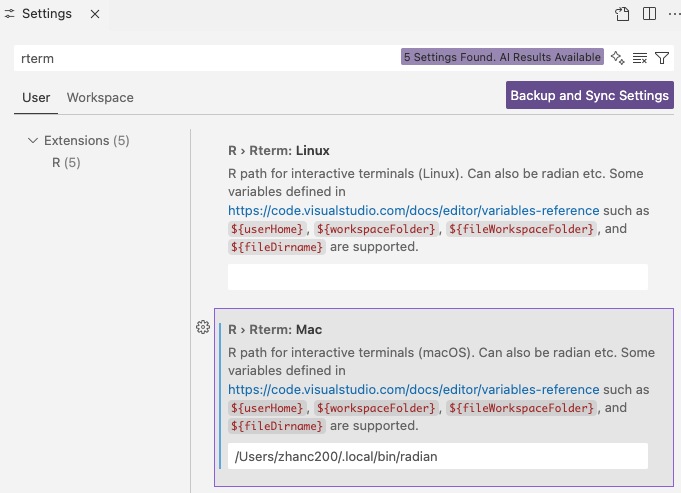Open the settings filter funnel
Viewport: 681px width, 493px height.
click(x=662, y=58)
